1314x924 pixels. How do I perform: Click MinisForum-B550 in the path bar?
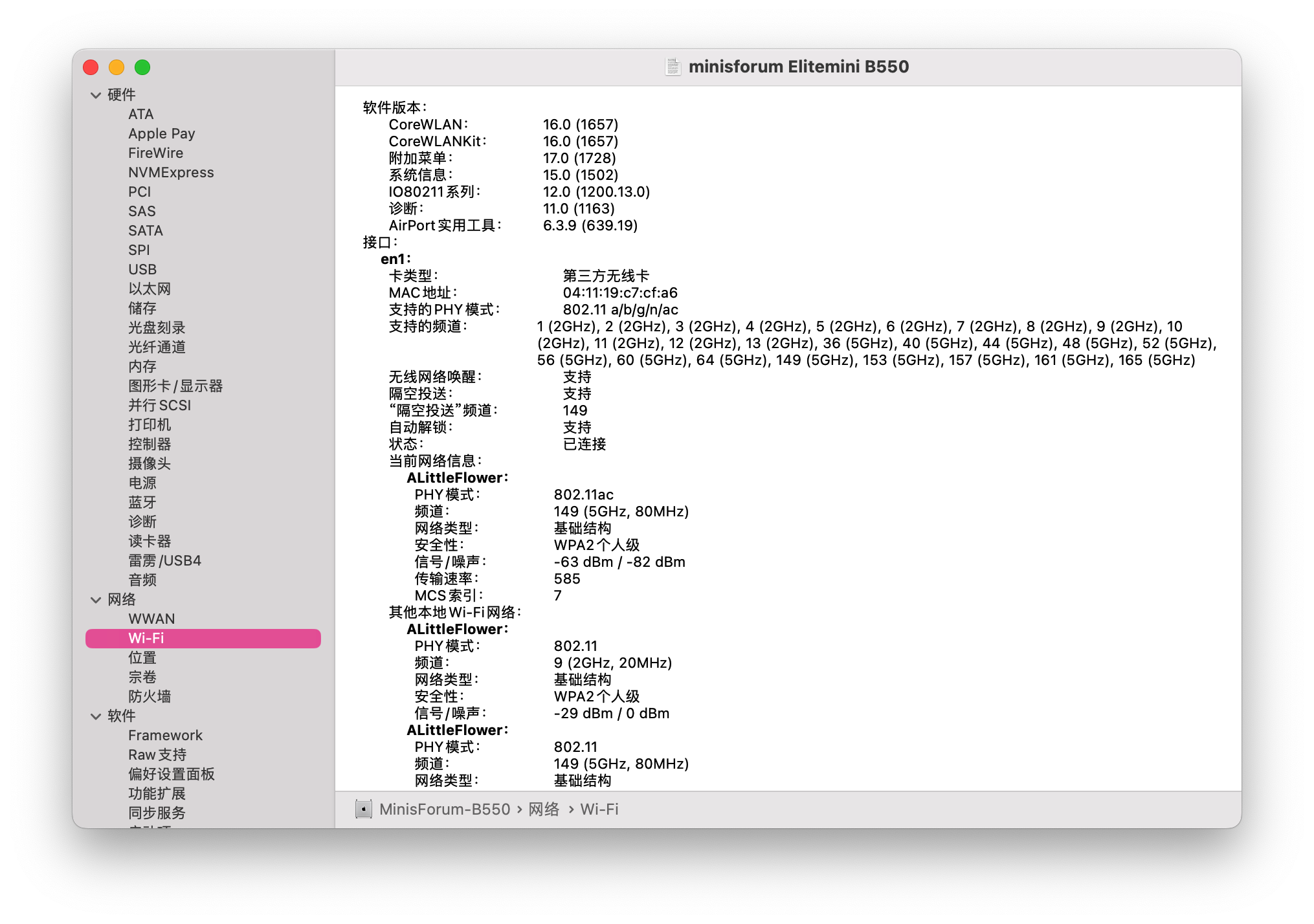(445, 809)
